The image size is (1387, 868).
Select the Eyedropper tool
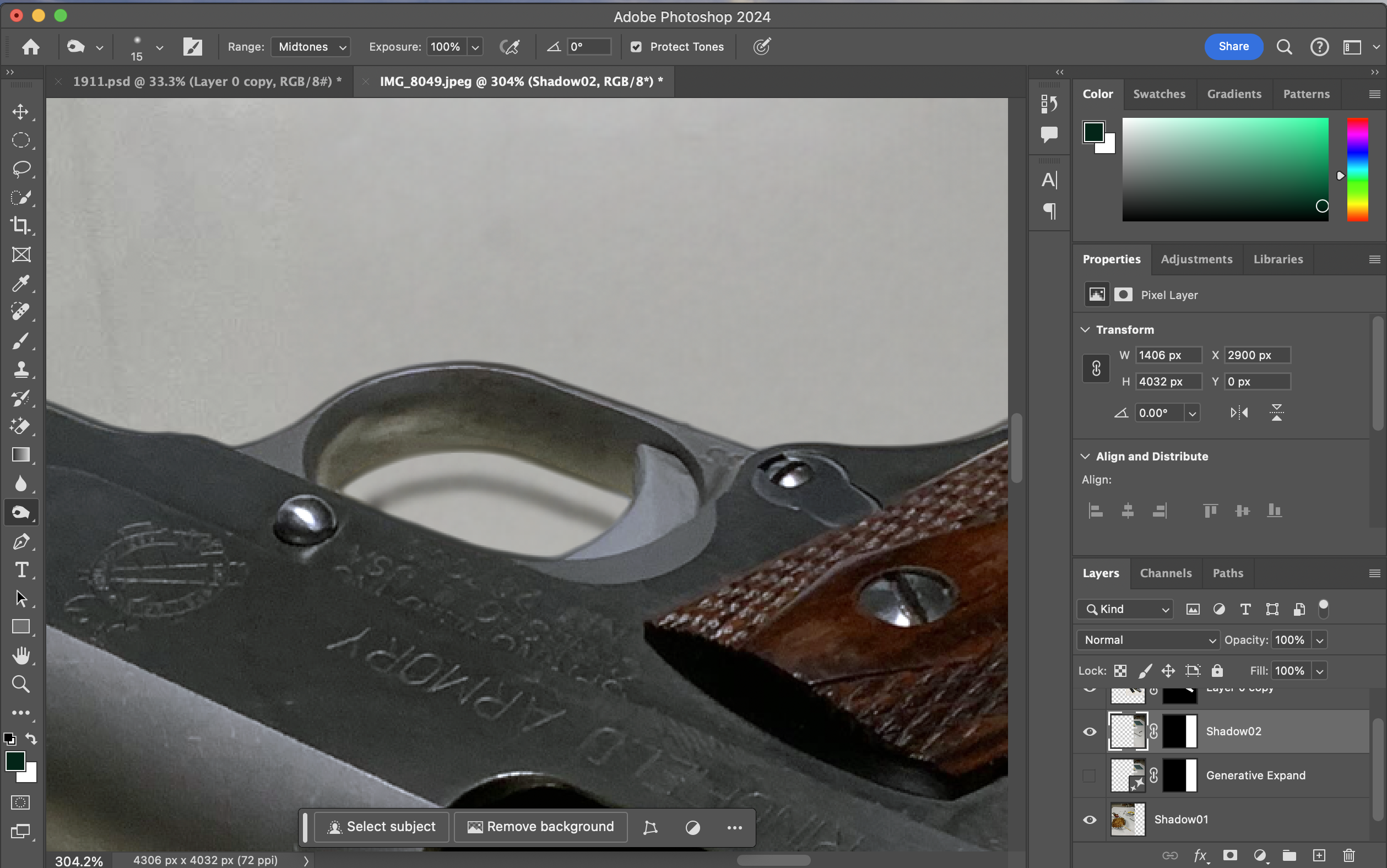[21, 283]
